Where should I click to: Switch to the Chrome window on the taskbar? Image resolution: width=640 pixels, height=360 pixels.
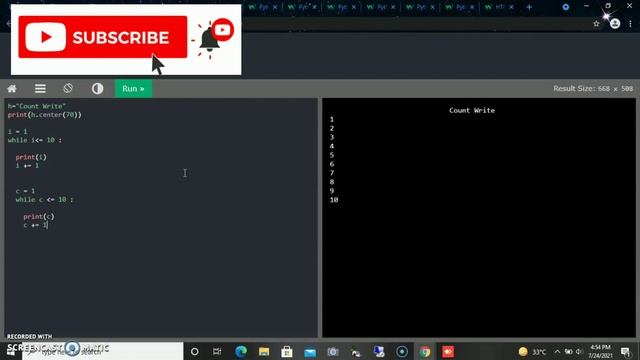[425, 351]
